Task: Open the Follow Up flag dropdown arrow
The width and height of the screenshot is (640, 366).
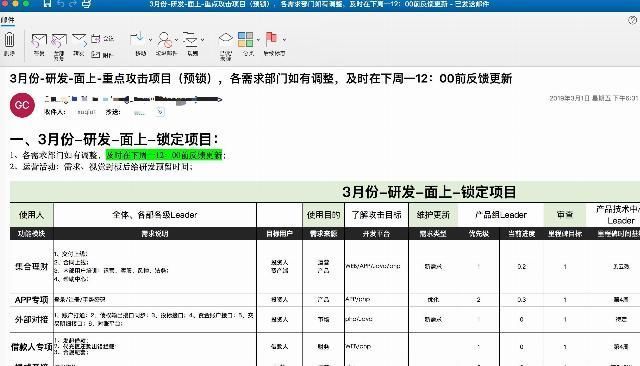Action: [x=284, y=40]
